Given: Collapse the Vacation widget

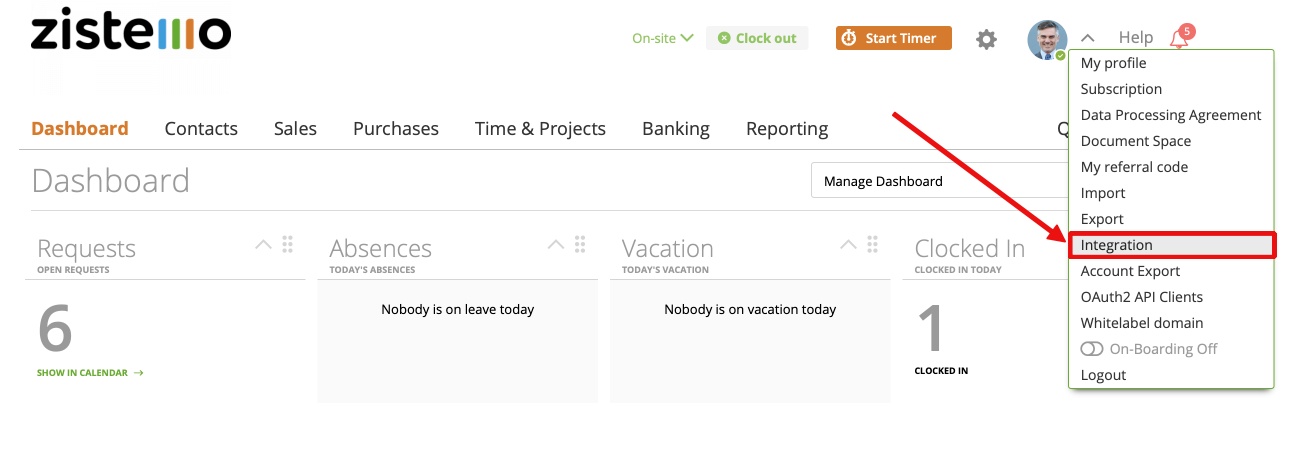Looking at the screenshot, I should (848, 244).
